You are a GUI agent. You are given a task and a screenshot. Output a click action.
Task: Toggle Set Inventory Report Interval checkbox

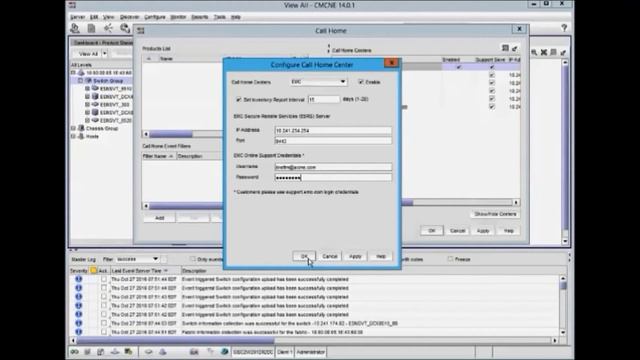pos(239,99)
